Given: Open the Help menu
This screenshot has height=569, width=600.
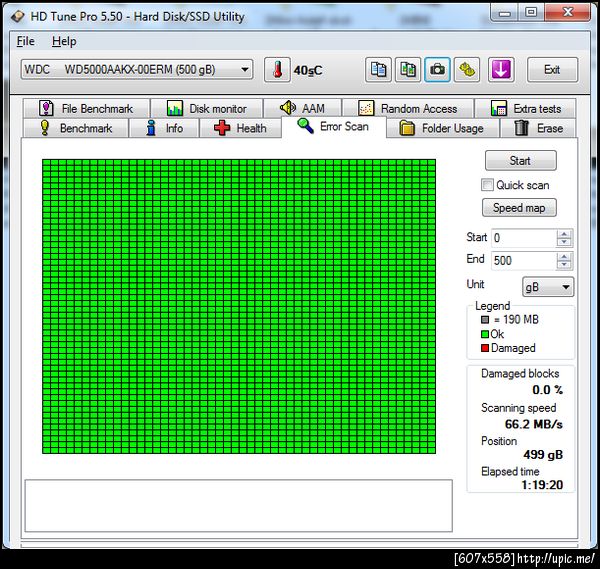Looking at the screenshot, I should (64, 41).
